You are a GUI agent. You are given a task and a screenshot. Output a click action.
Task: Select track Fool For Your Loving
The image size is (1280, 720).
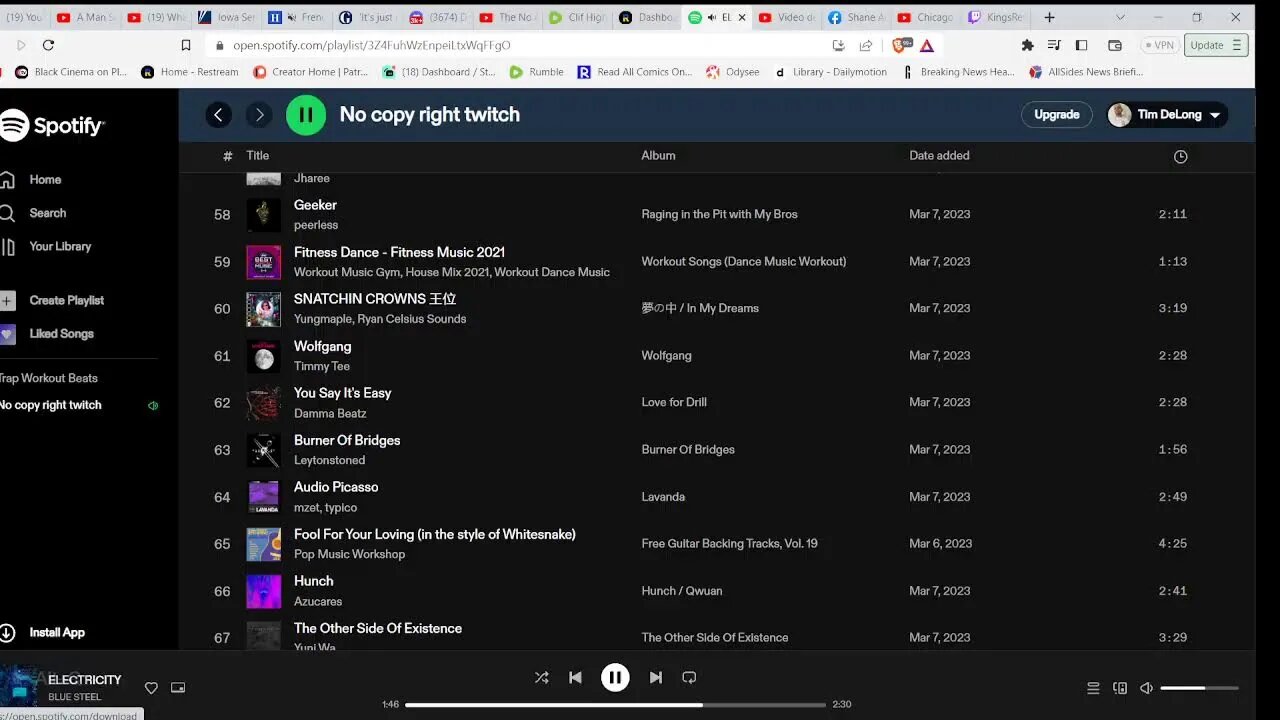pyautogui.click(x=435, y=535)
